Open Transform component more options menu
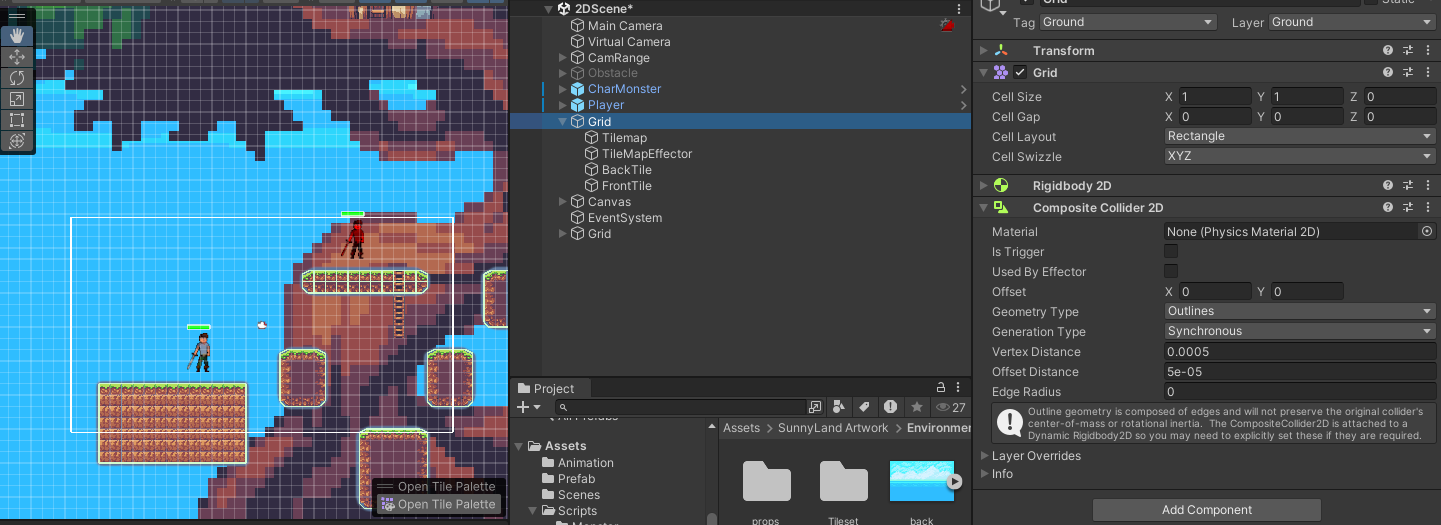Viewport: 1441px width, 525px height. [x=1426, y=50]
